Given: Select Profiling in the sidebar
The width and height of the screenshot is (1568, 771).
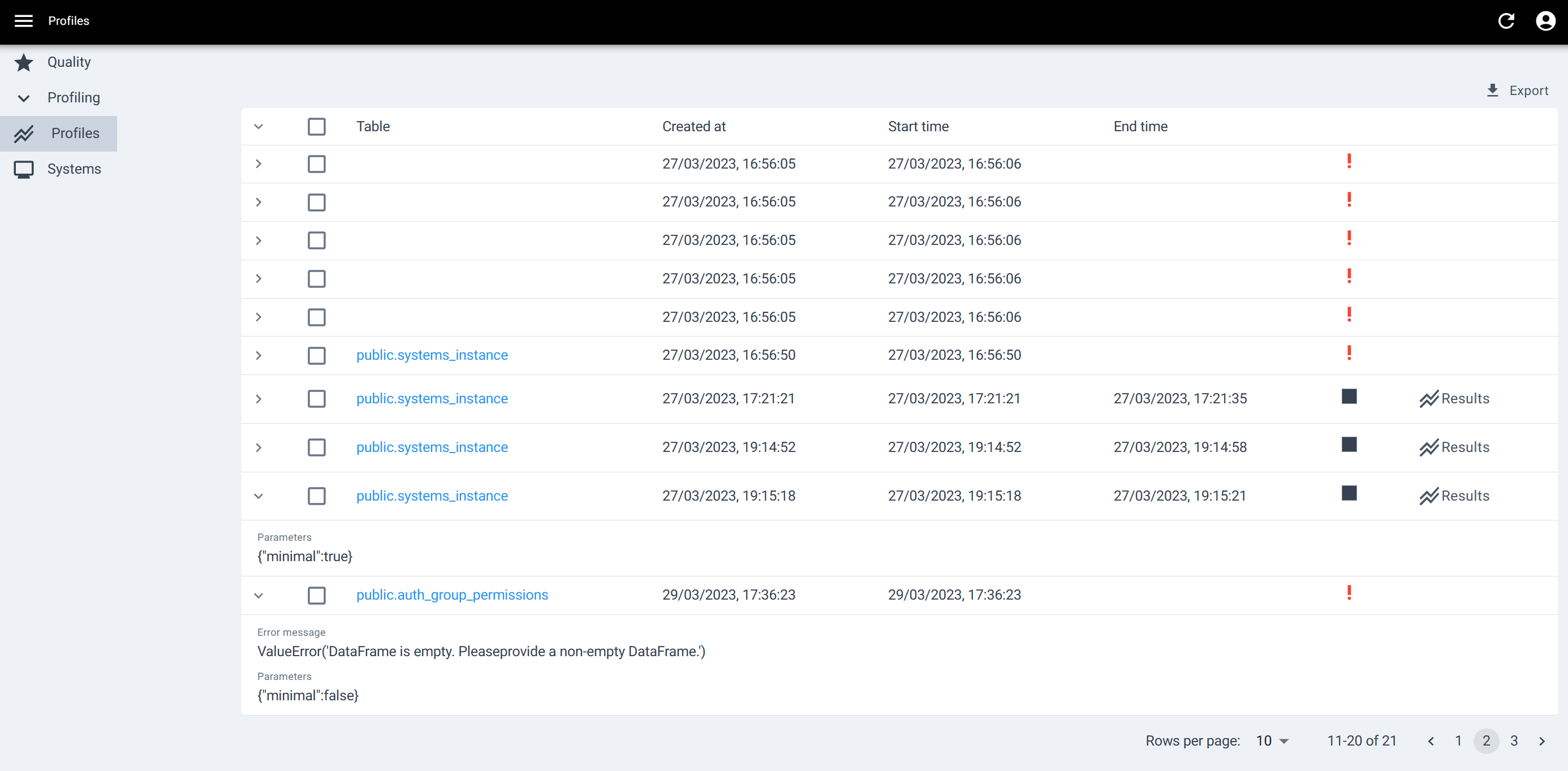Looking at the screenshot, I should click(58, 98).
